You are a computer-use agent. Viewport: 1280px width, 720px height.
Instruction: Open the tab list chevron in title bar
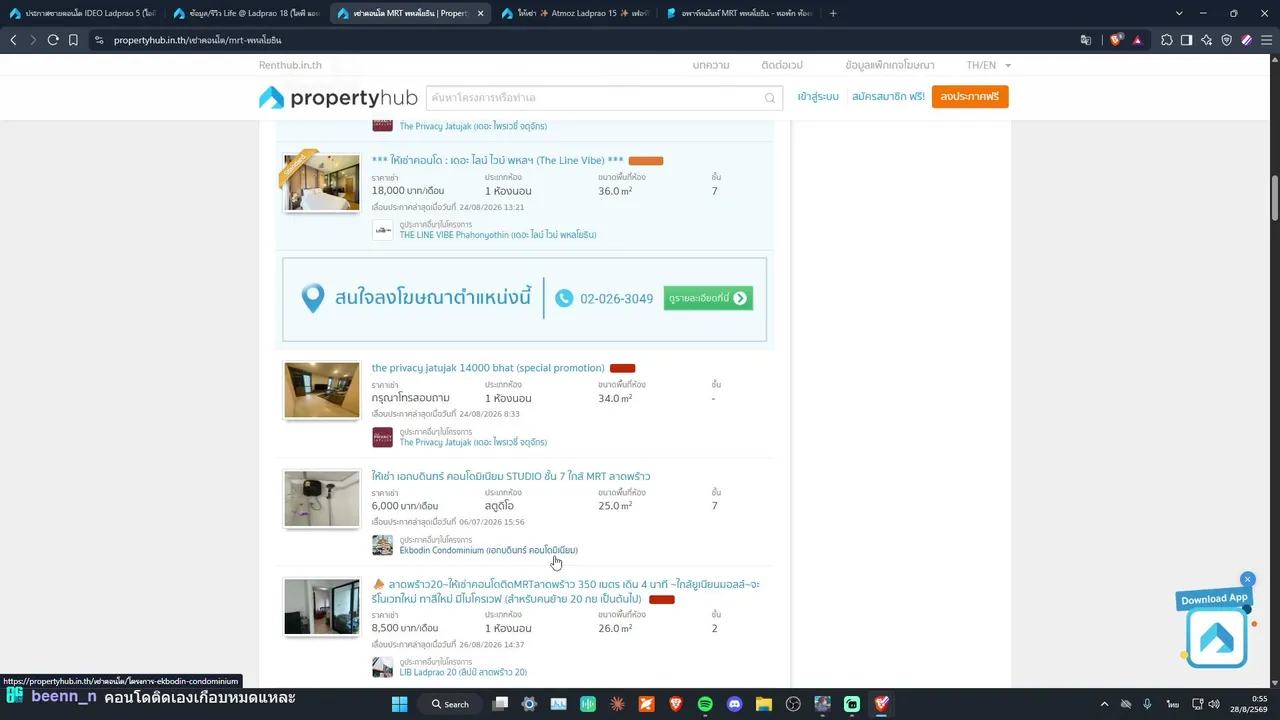[1179, 13]
